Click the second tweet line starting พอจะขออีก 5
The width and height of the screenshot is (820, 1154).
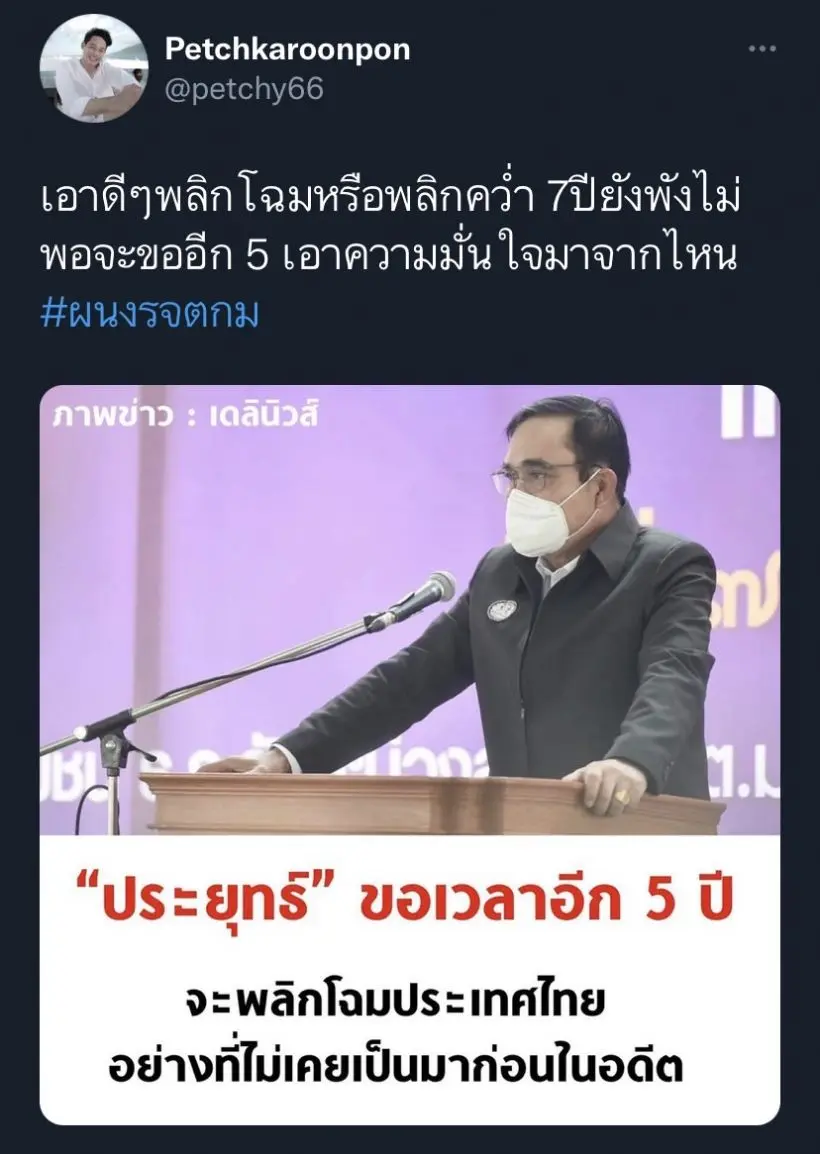(x=389, y=257)
